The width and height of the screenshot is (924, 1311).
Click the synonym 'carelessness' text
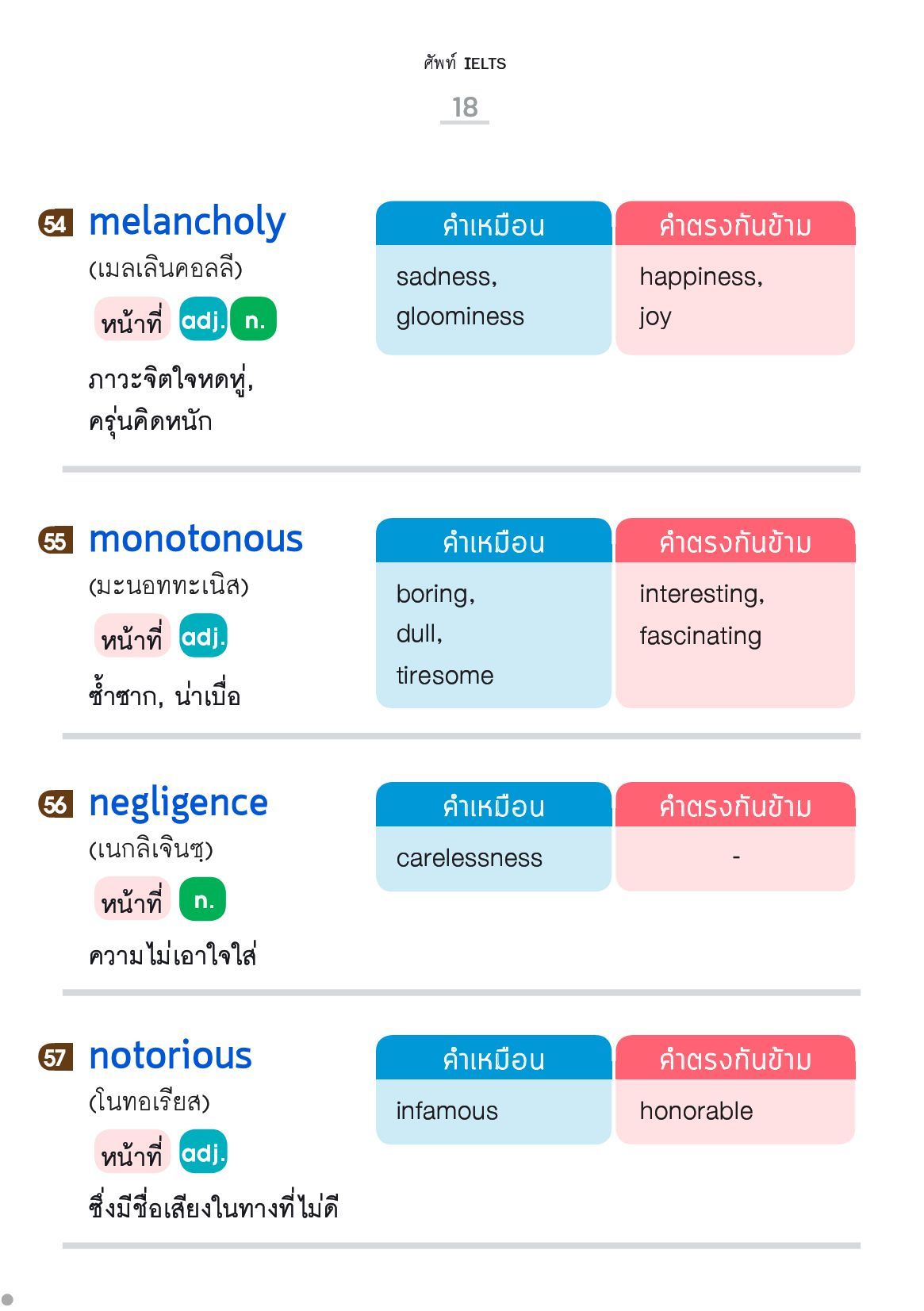[470, 857]
